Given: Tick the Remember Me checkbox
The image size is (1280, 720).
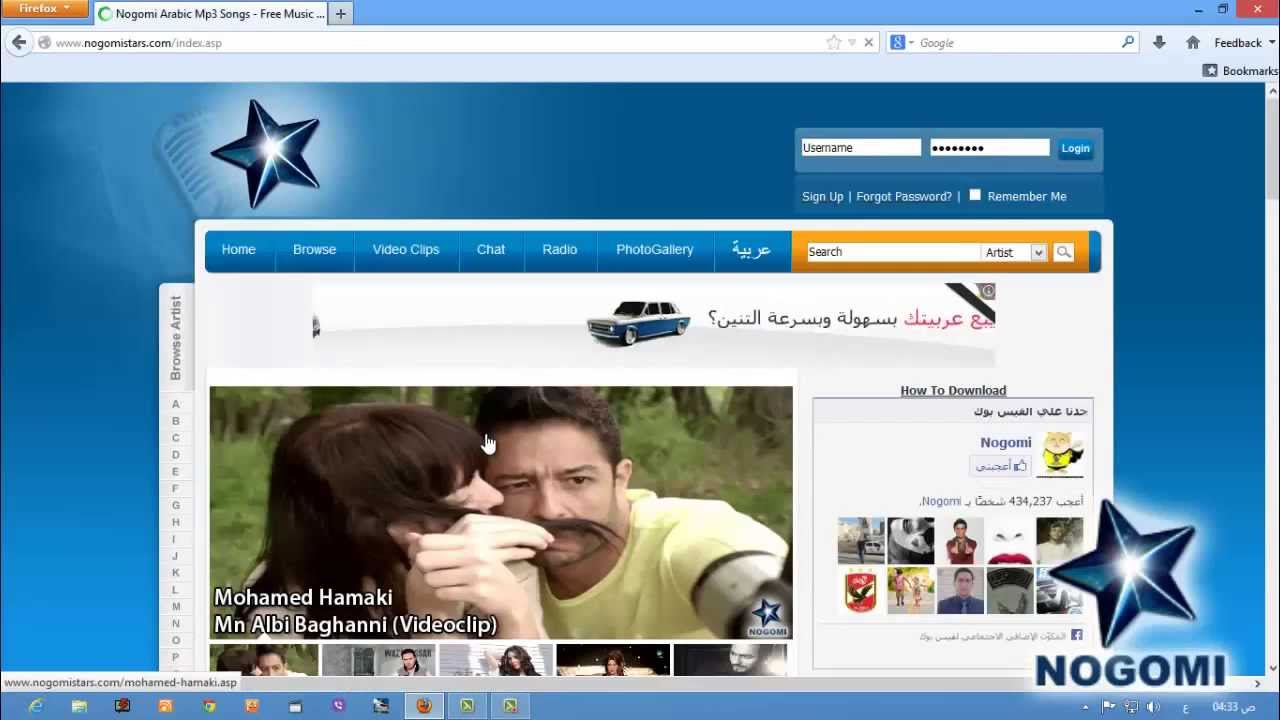Looking at the screenshot, I should tap(975, 195).
